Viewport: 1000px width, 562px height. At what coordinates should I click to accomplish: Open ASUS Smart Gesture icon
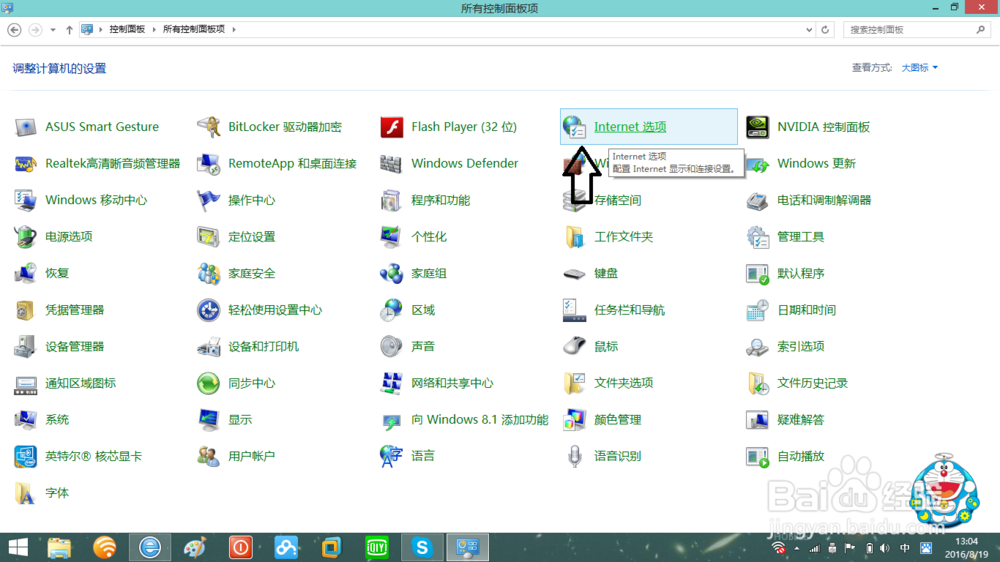25,127
